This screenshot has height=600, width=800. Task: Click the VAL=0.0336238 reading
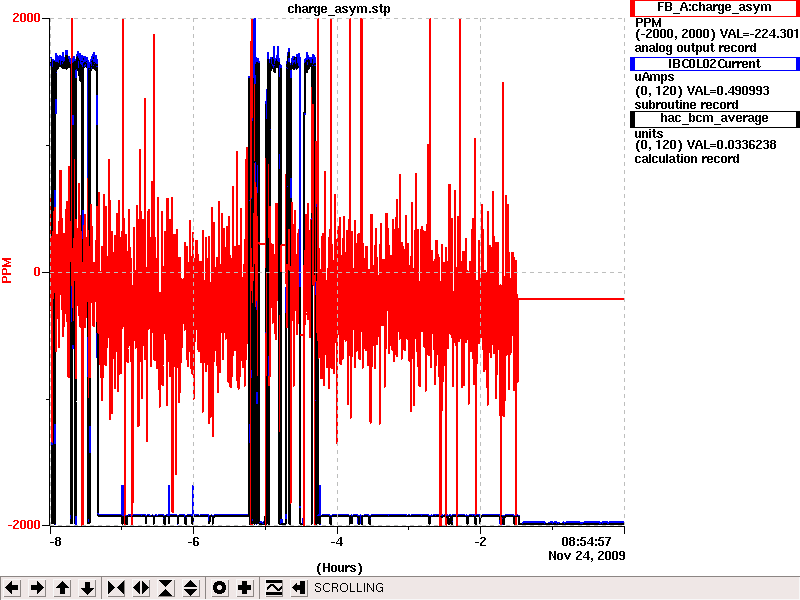(x=732, y=145)
